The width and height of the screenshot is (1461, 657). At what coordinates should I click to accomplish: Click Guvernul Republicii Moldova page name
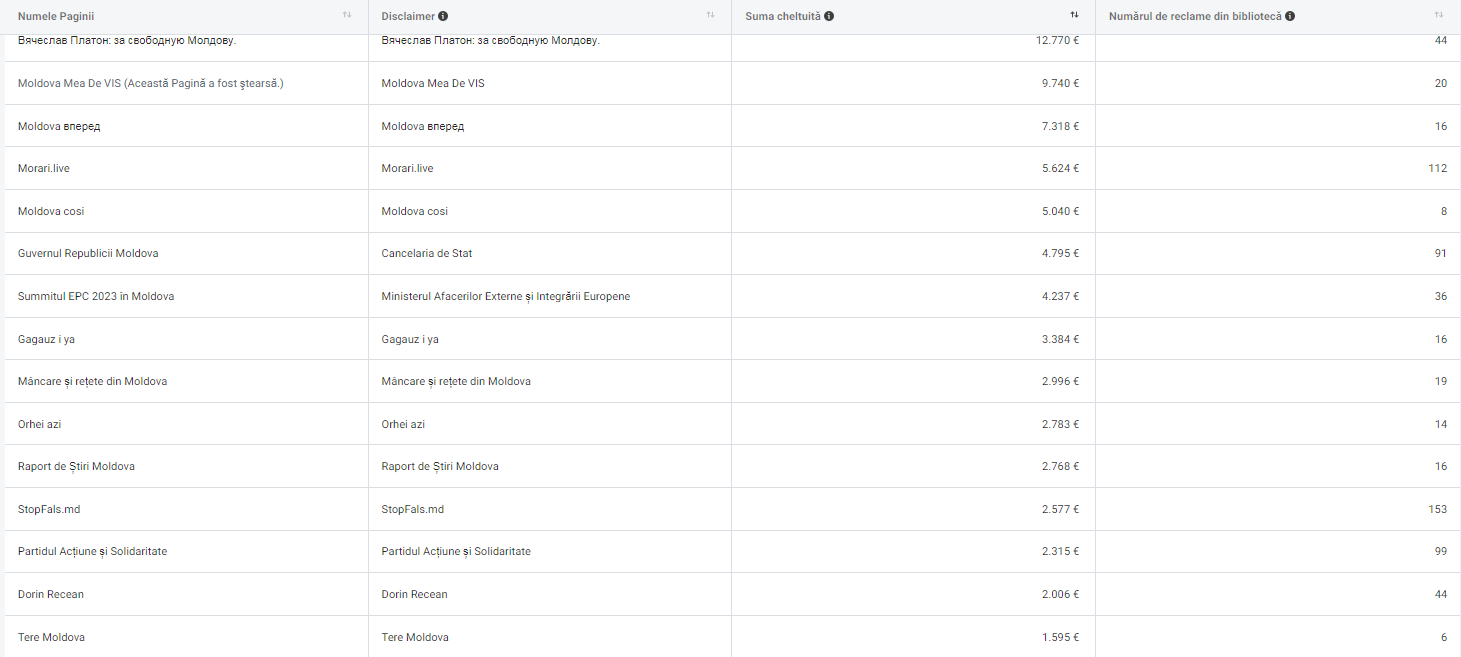coord(88,253)
